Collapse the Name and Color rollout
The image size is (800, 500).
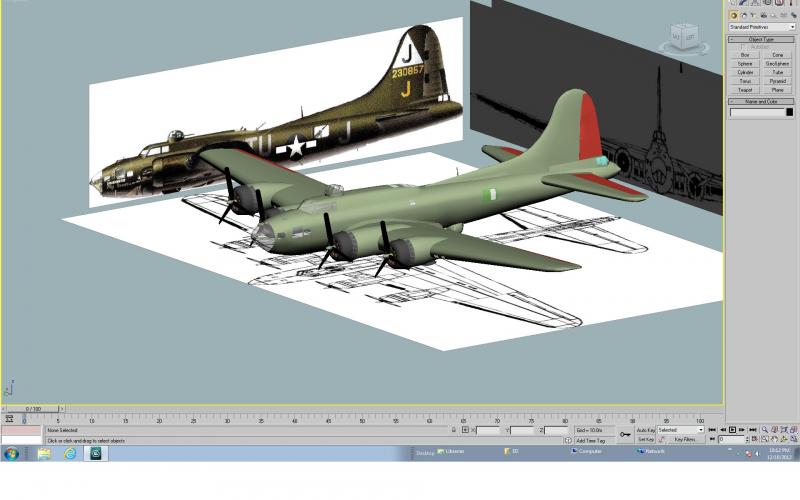coord(761,102)
